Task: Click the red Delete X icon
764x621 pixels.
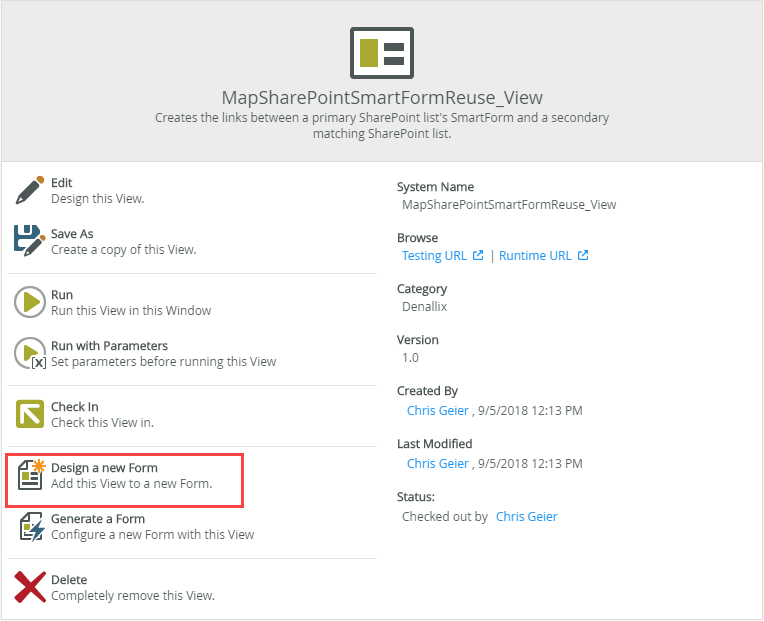Action: [x=30, y=587]
